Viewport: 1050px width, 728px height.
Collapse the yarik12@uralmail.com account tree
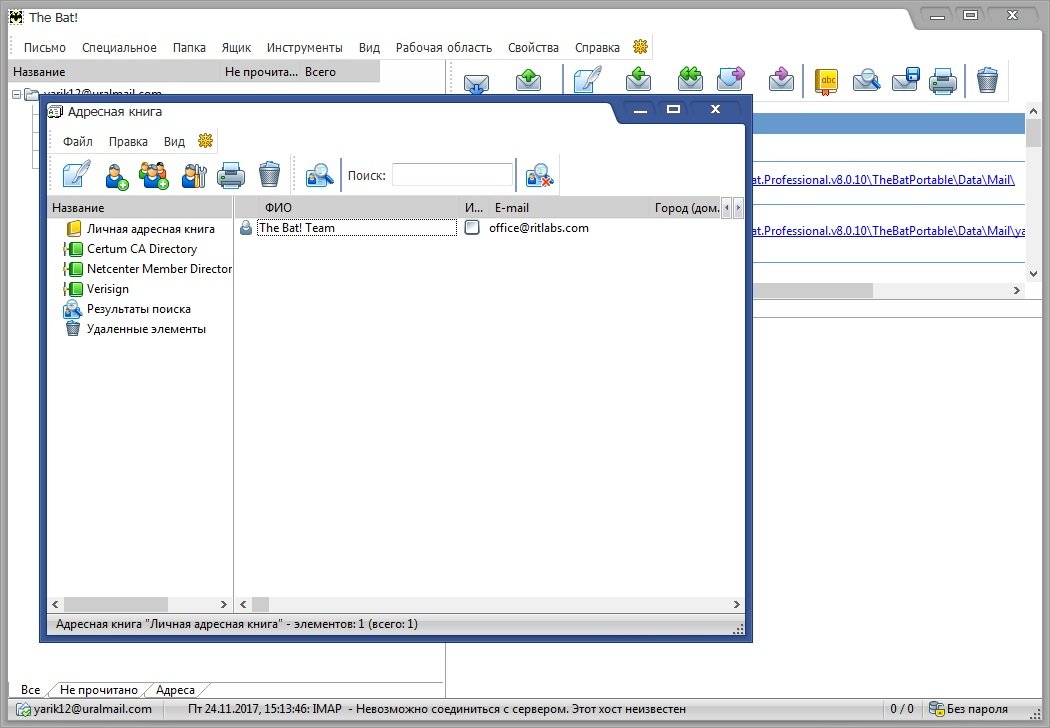[x=17, y=94]
